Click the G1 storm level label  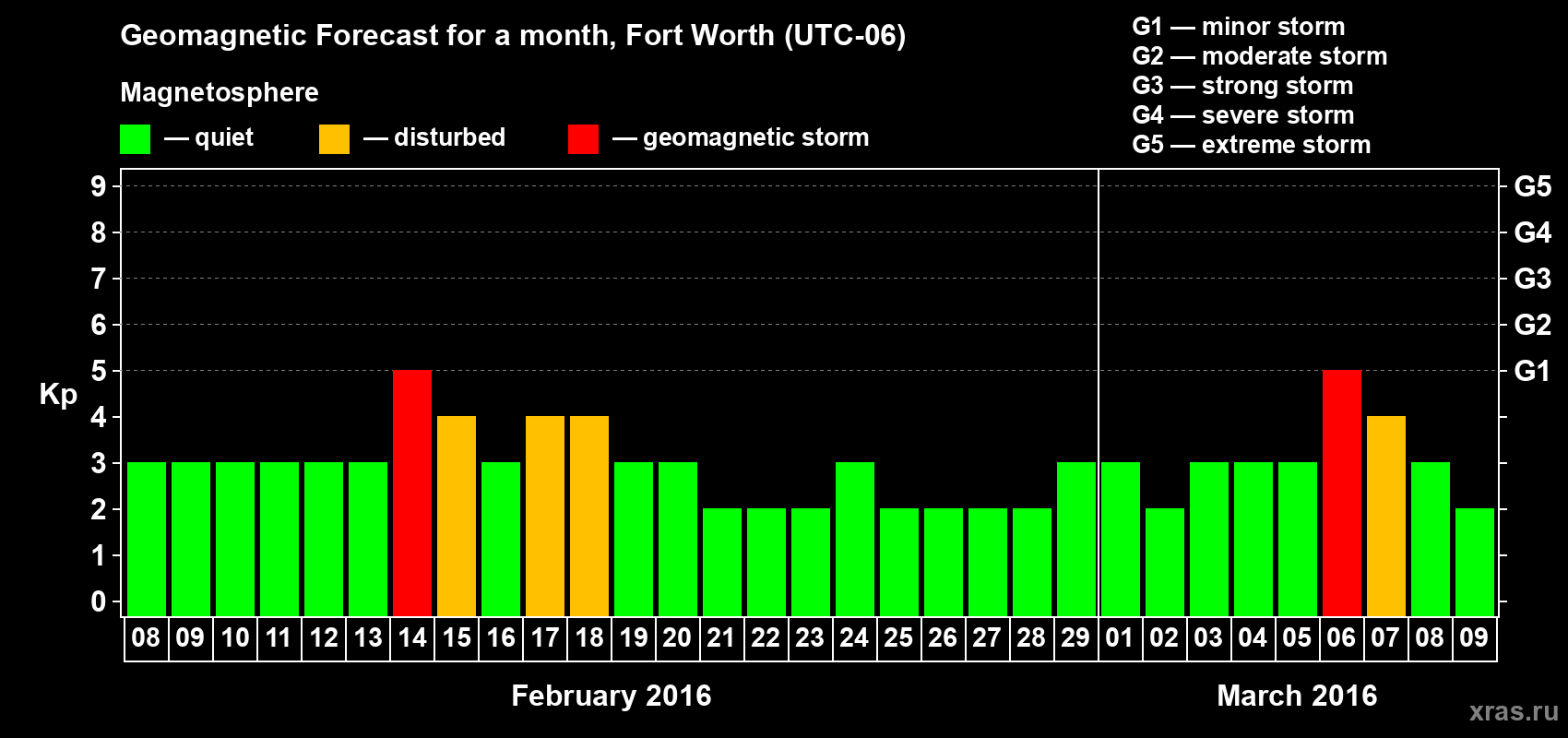coord(1532,371)
